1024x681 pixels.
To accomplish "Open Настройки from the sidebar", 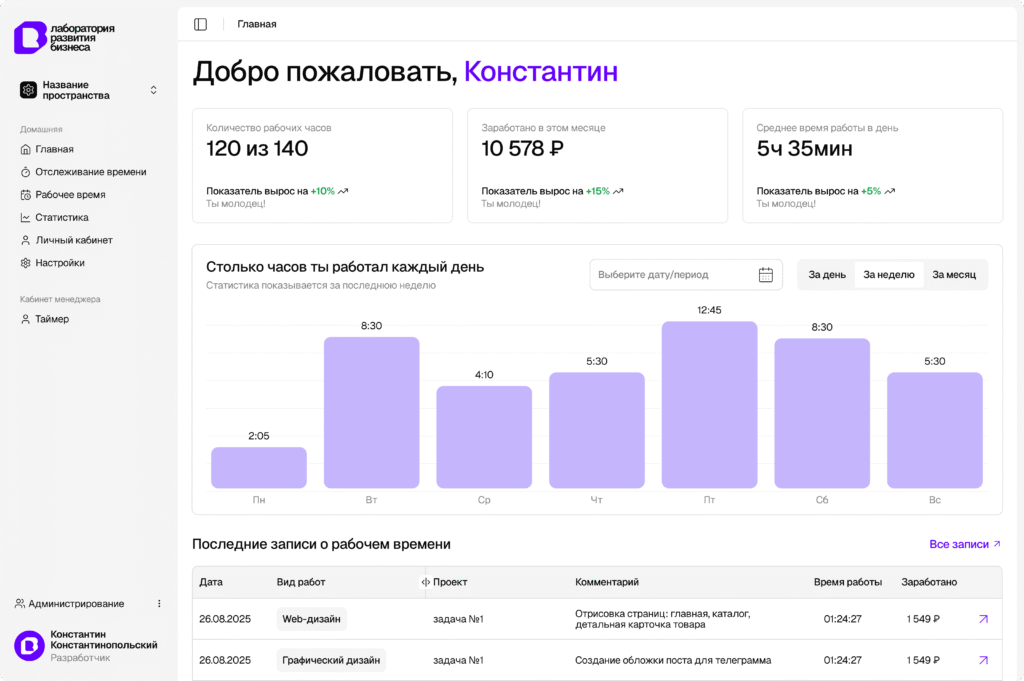I will coord(60,263).
